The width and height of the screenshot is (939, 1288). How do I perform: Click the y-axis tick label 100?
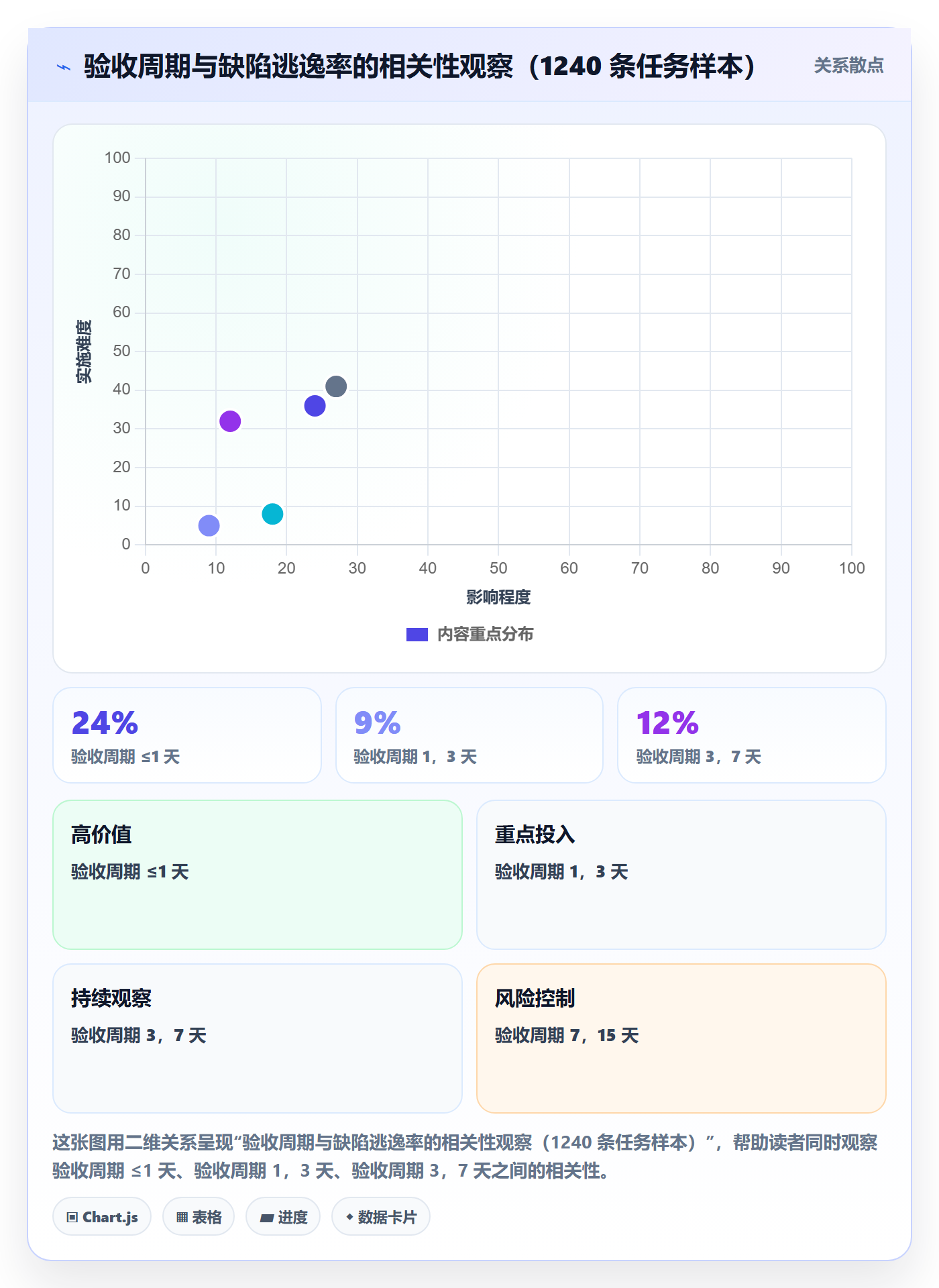pyautogui.click(x=117, y=158)
